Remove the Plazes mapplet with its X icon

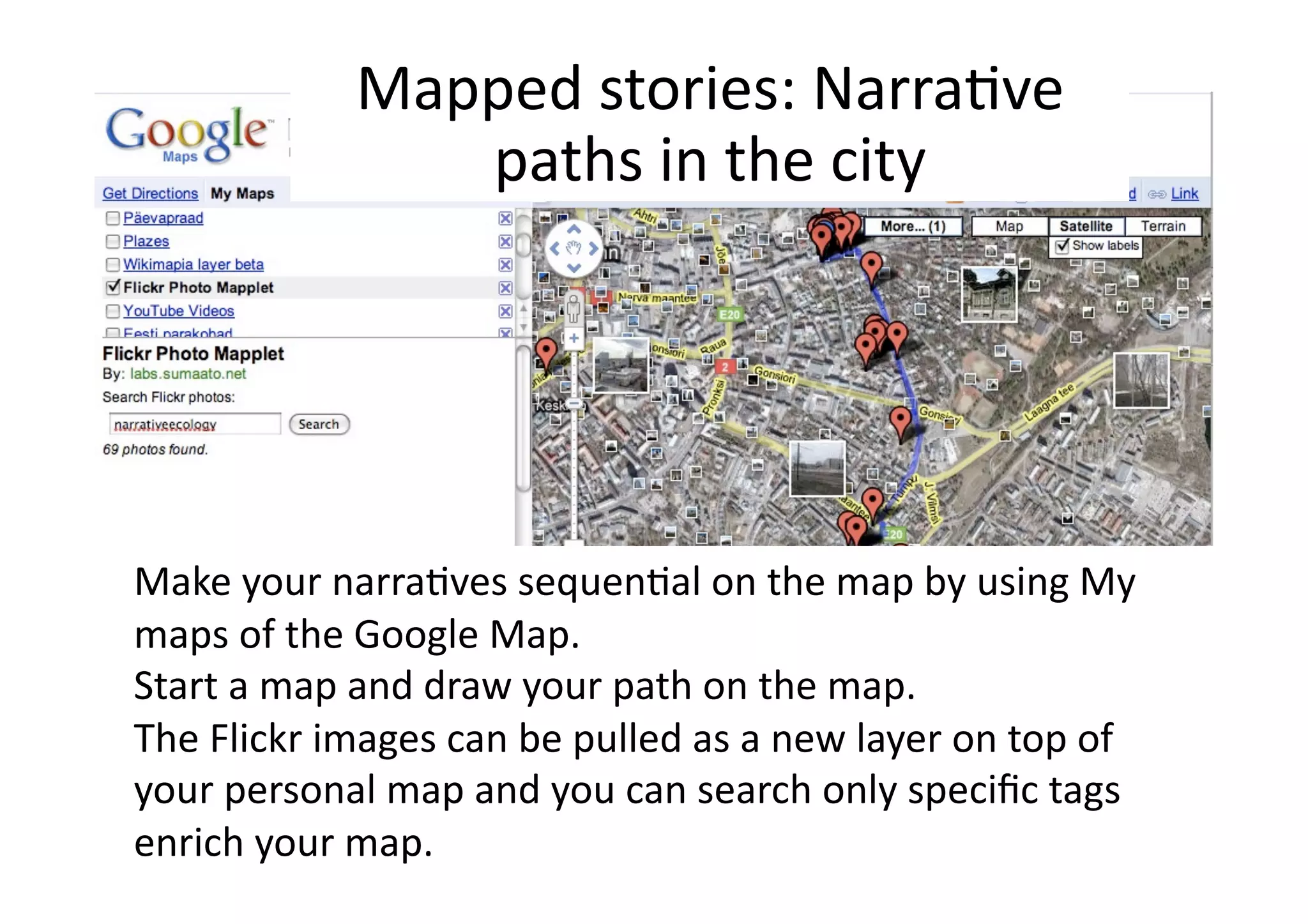click(505, 241)
